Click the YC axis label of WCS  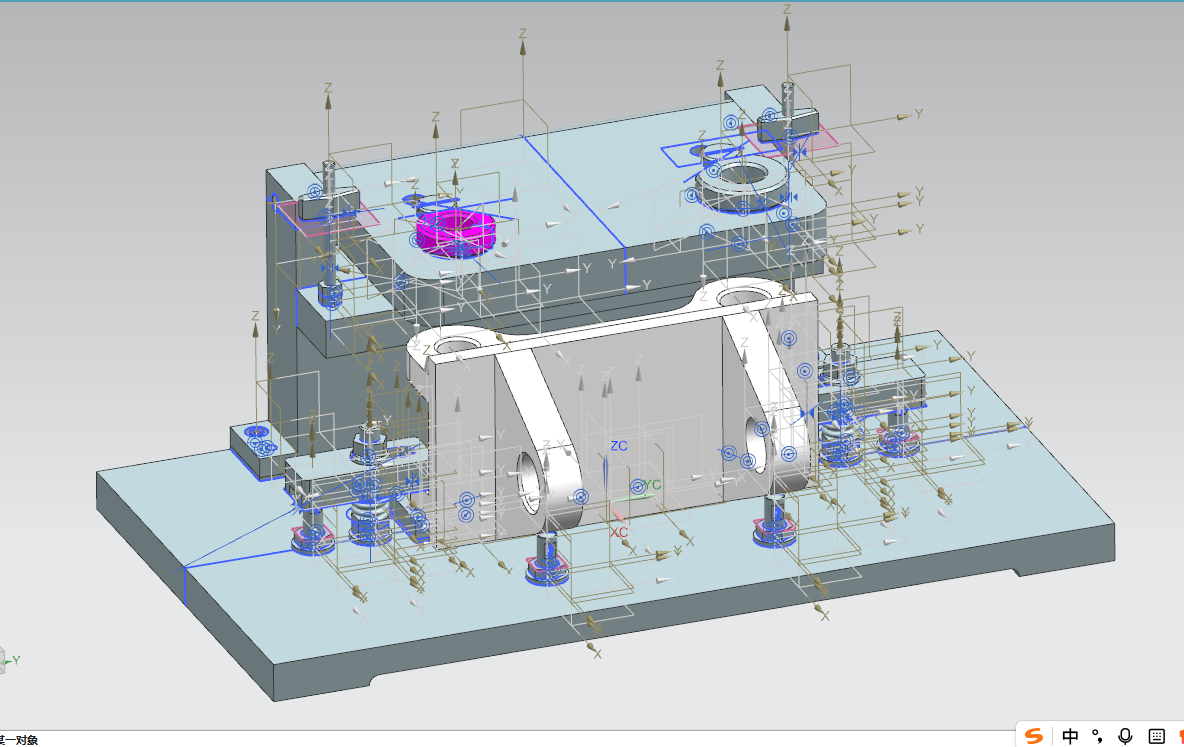point(652,485)
